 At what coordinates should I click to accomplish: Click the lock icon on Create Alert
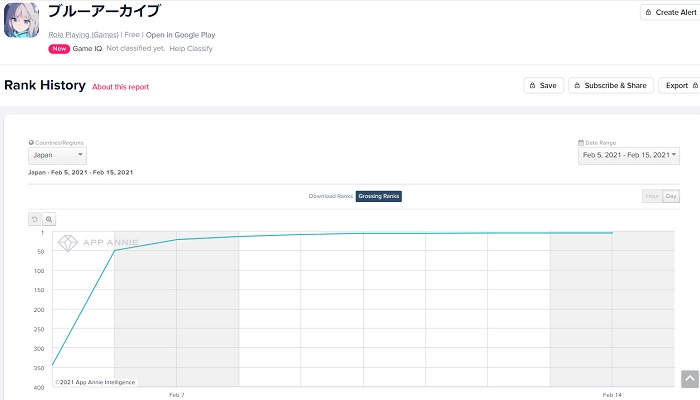648,12
